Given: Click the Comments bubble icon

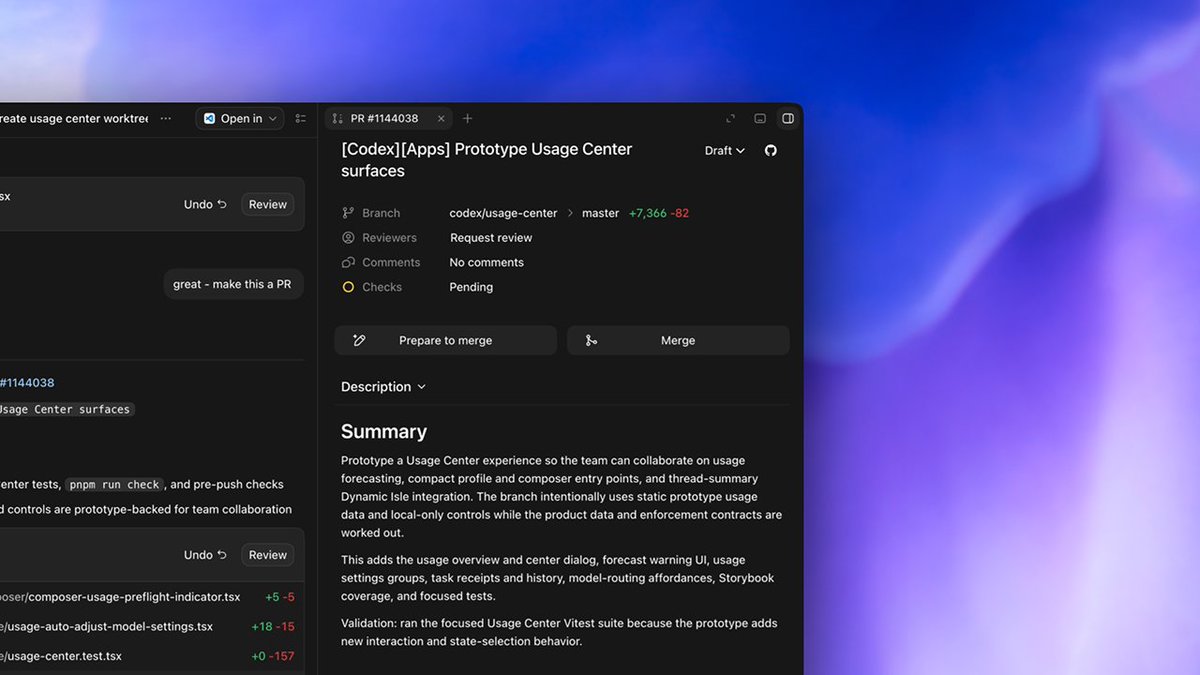Looking at the screenshot, I should pos(348,262).
